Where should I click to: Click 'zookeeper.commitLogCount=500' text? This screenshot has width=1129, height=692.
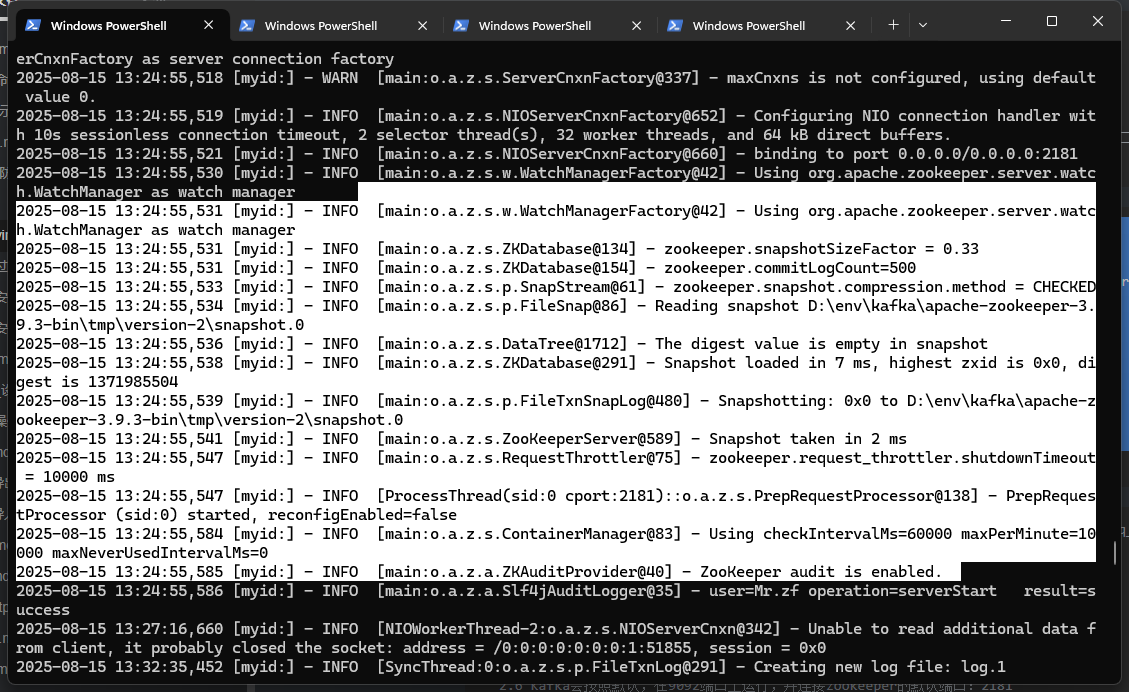tap(789, 268)
